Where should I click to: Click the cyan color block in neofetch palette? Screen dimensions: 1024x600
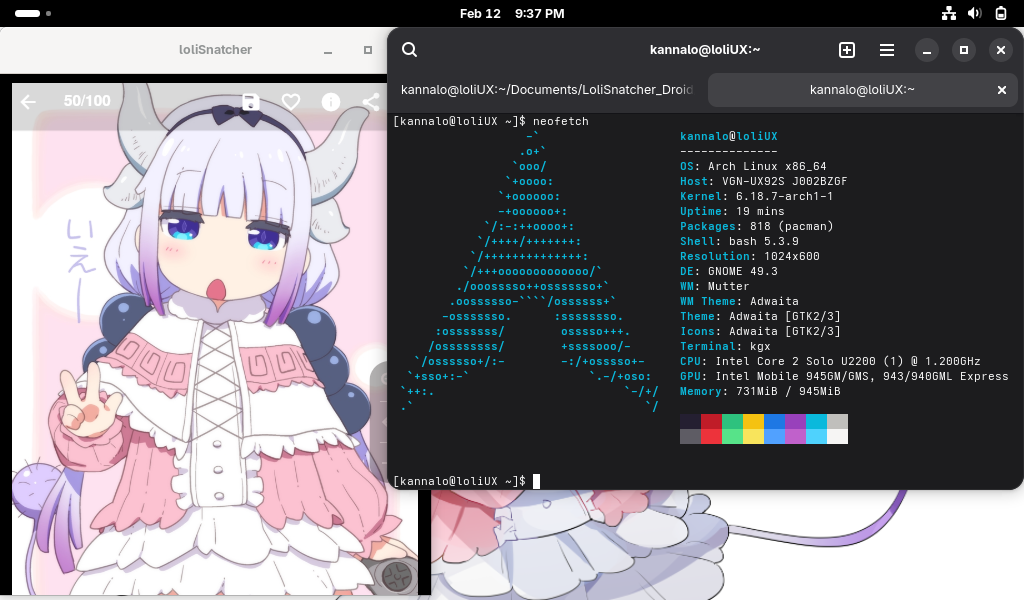pyautogui.click(x=816, y=429)
